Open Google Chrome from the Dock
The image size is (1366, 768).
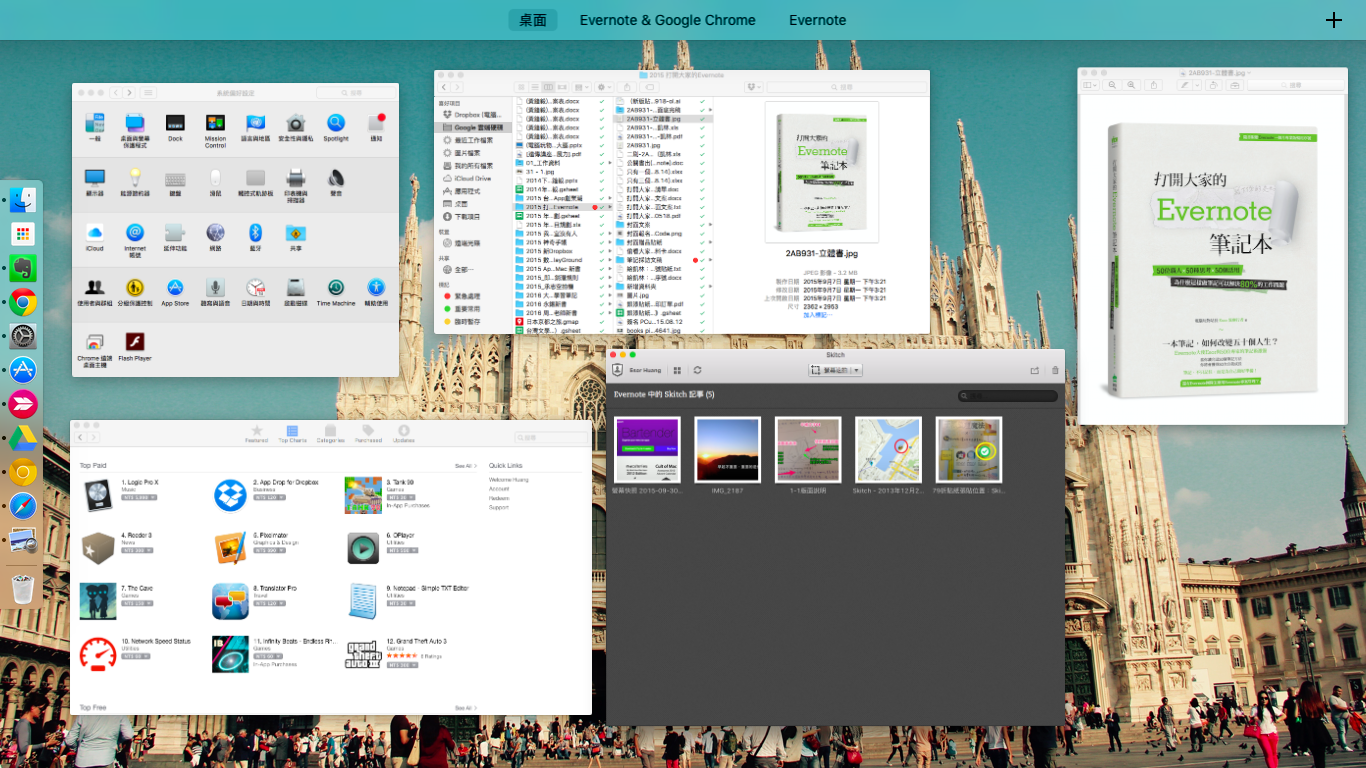(x=23, y=302)
